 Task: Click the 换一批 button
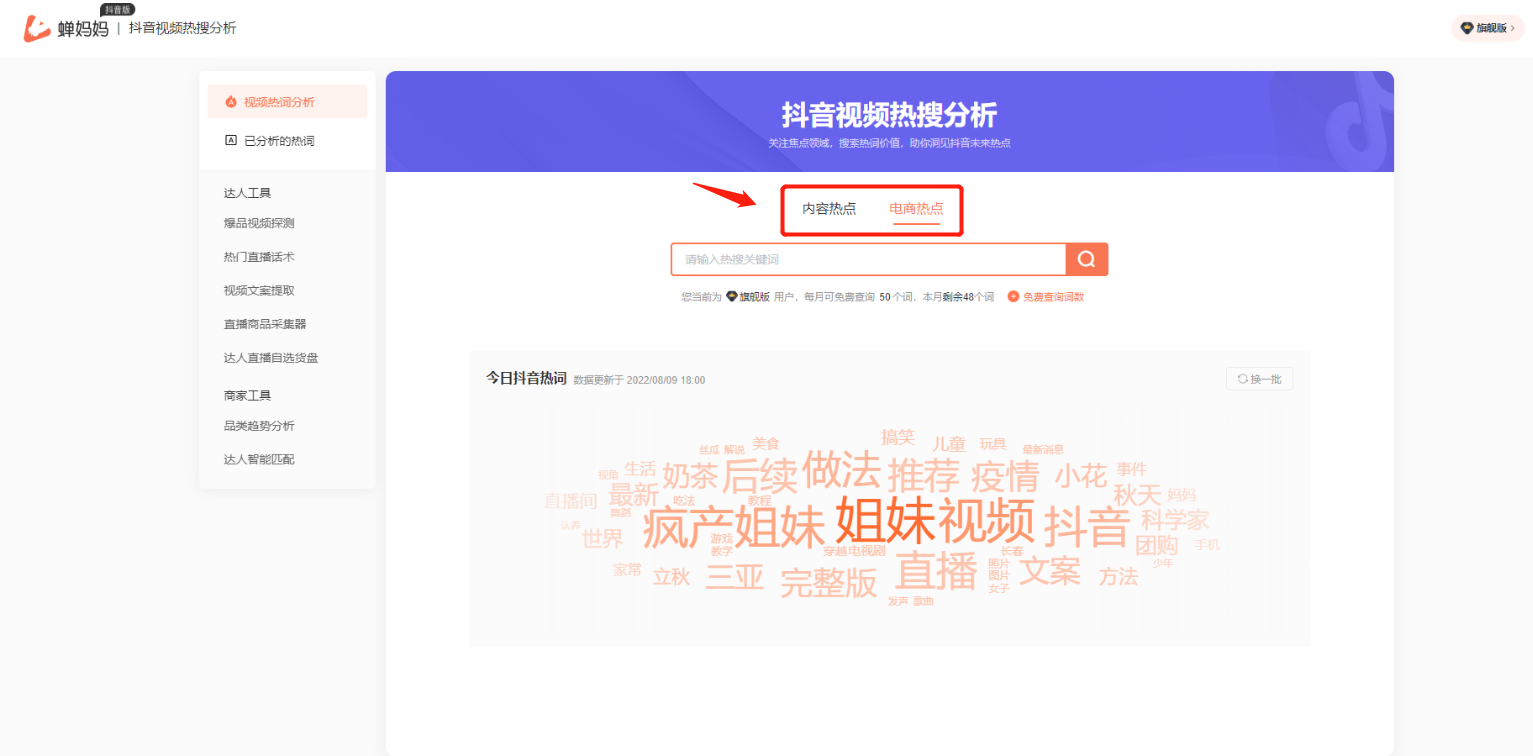point(1259,379)
